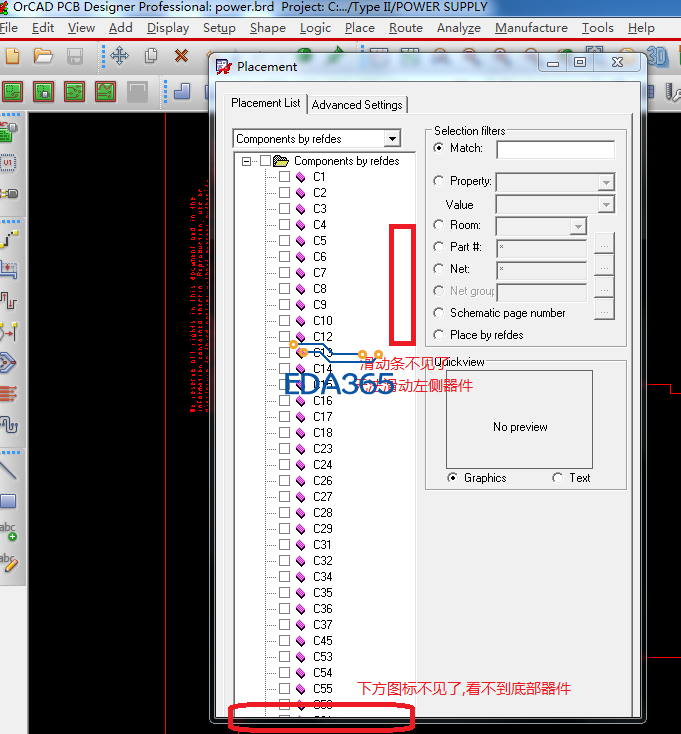Open the Value dropdown list
Viewport: 681px width, 734px height.
coord(606,205)
